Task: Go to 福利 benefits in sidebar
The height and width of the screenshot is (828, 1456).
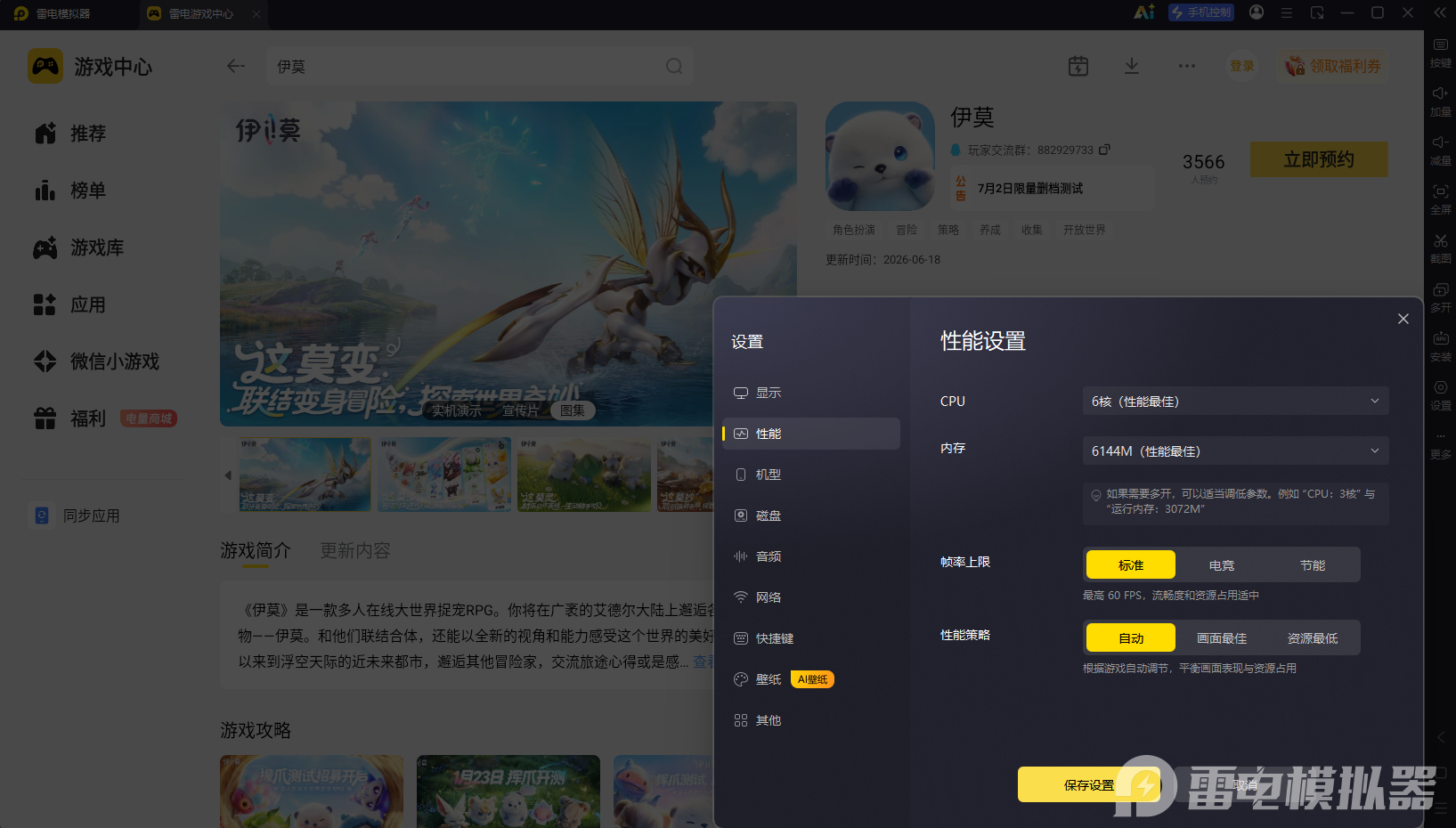Action: [x=70, y=418]
